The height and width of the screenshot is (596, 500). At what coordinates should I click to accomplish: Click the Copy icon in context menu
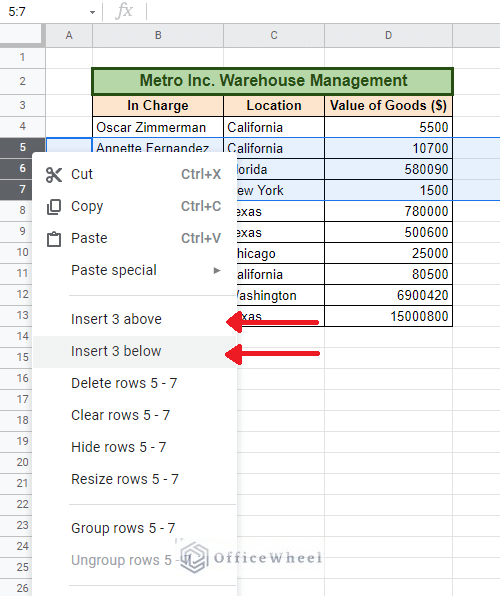pos(54,207)
